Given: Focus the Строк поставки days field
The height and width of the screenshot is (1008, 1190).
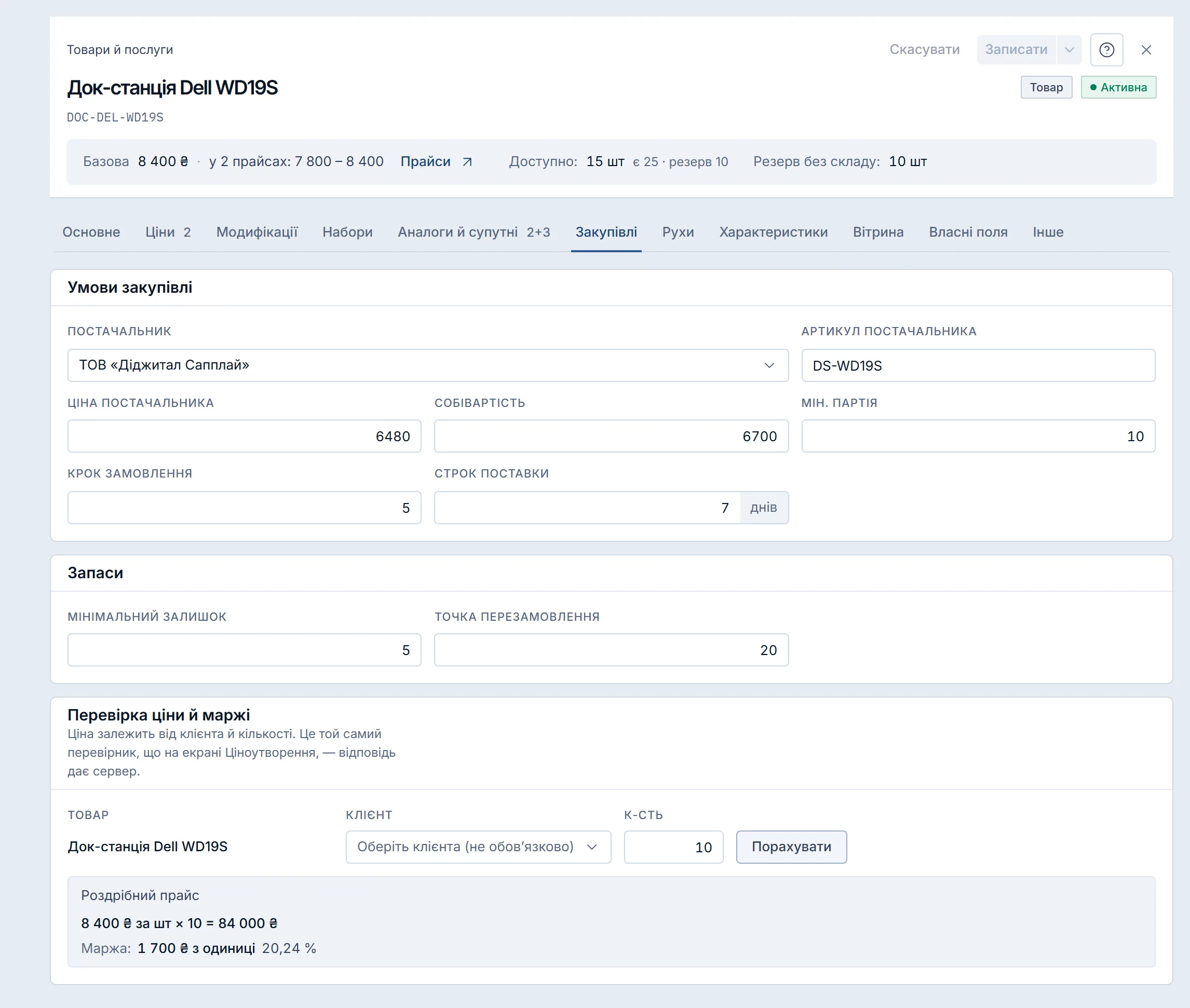Looking at the screenshot, I should coord(587,508).
